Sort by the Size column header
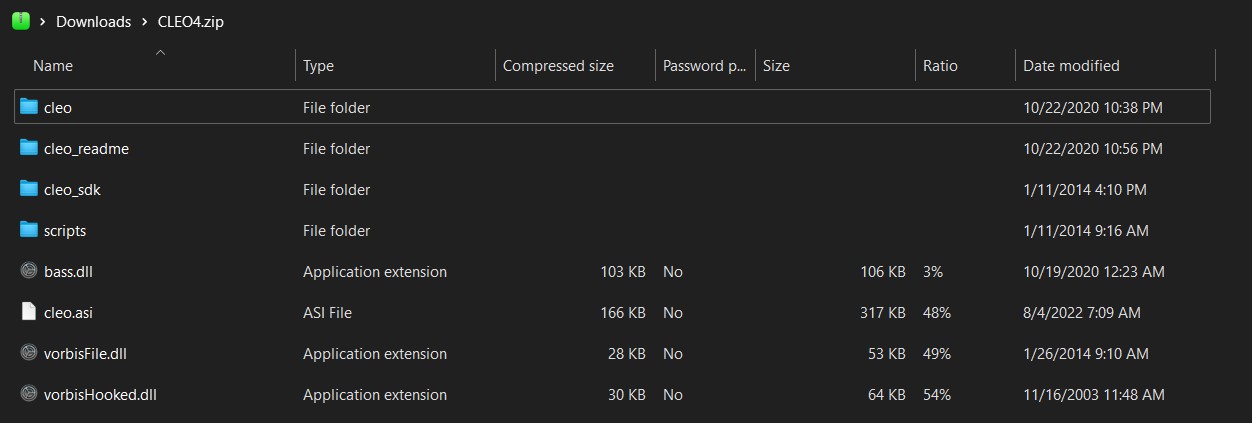Image resolution: width=1252 pixels, height=423 pixels. 776,66
